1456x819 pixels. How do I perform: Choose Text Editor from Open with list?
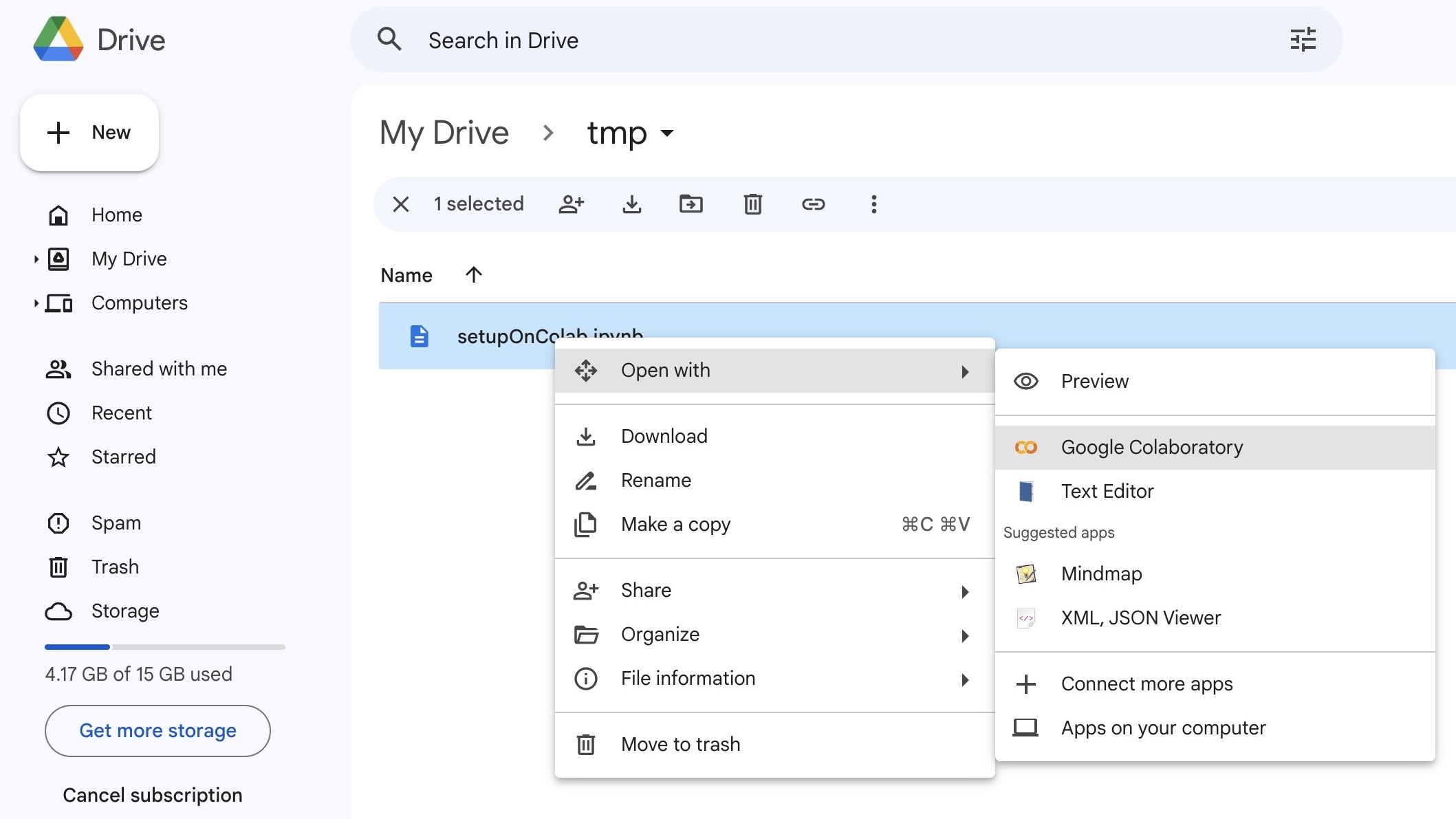tap(1107, 492)
